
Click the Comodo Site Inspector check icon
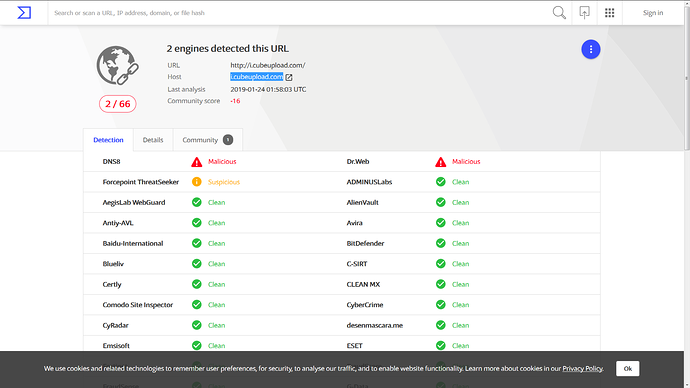coord(197,304)
